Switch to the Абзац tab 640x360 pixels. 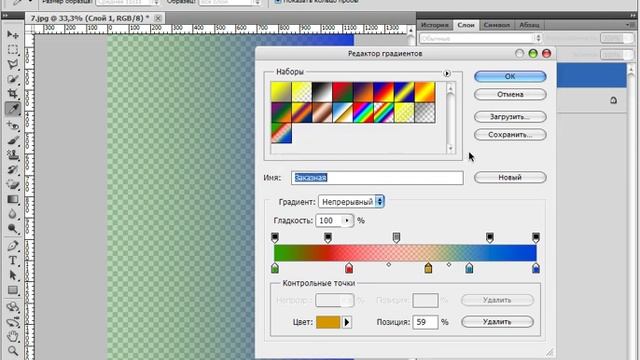click(529, 25)
